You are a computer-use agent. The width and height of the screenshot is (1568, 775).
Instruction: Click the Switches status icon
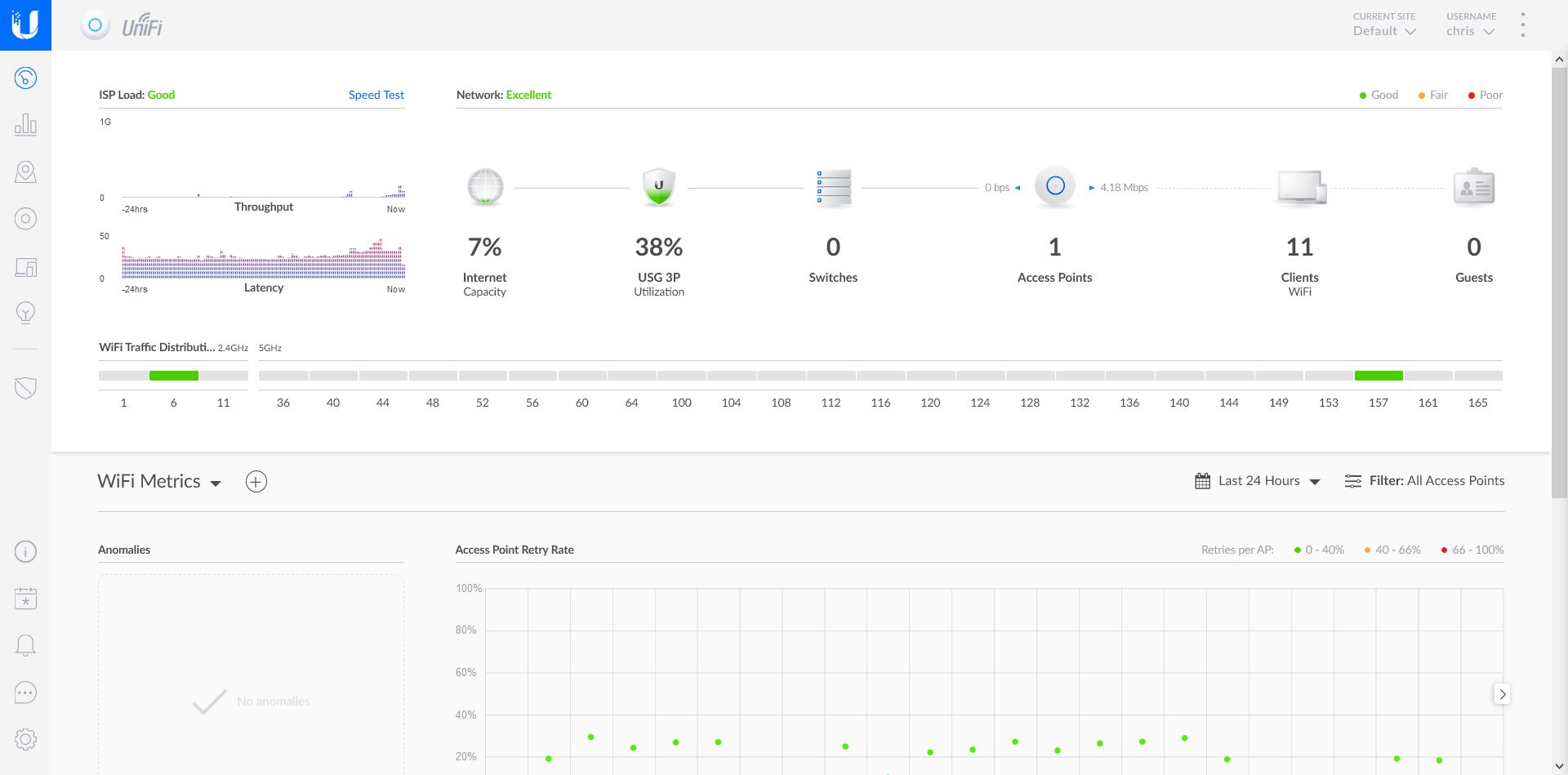pyautogui.click(x=832, y=187)
